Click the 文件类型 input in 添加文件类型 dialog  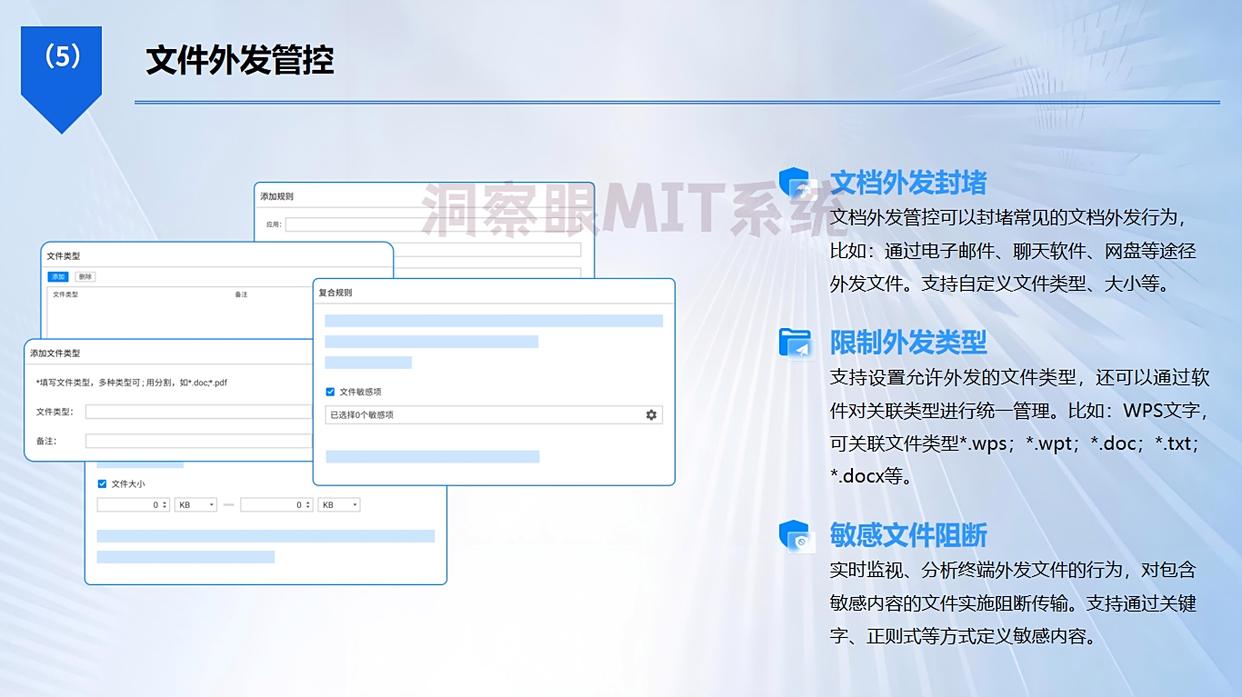point(199,411)
